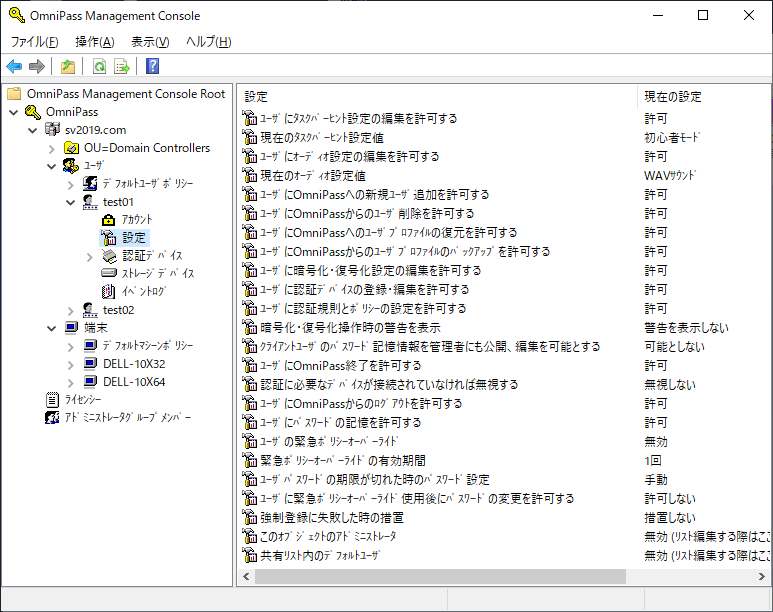The height and width of the screenshot is (612, 773).
Task: Expand the デフォルトマシーンポリシー node
Action: [x=70, y=347]
